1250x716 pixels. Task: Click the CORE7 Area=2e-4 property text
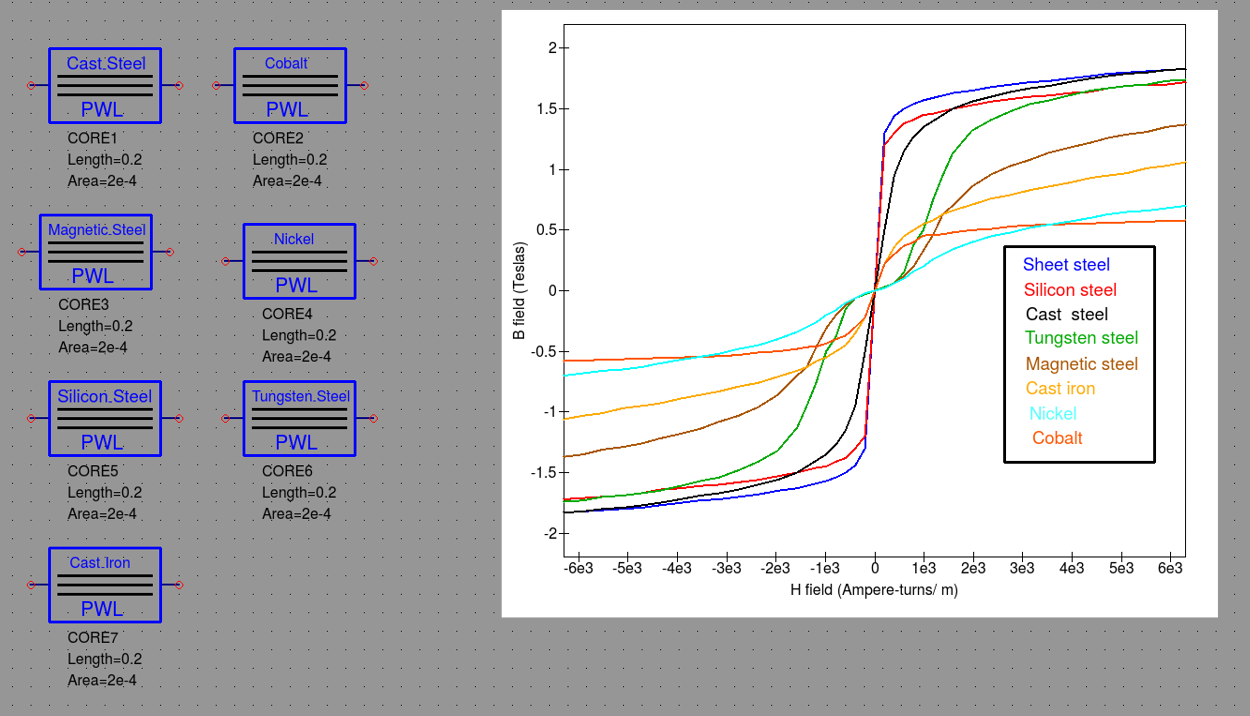pos(102,681)
